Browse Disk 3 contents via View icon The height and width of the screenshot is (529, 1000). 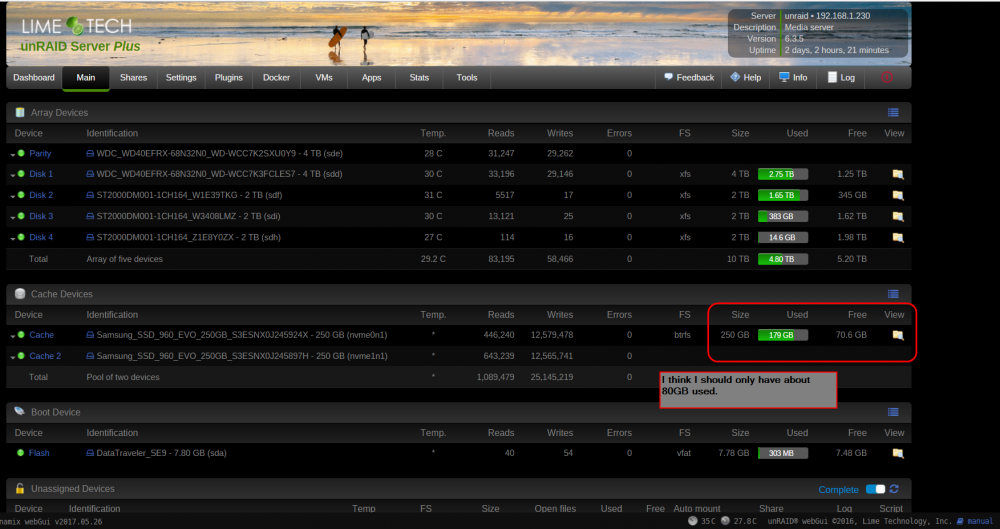(897, 216)
